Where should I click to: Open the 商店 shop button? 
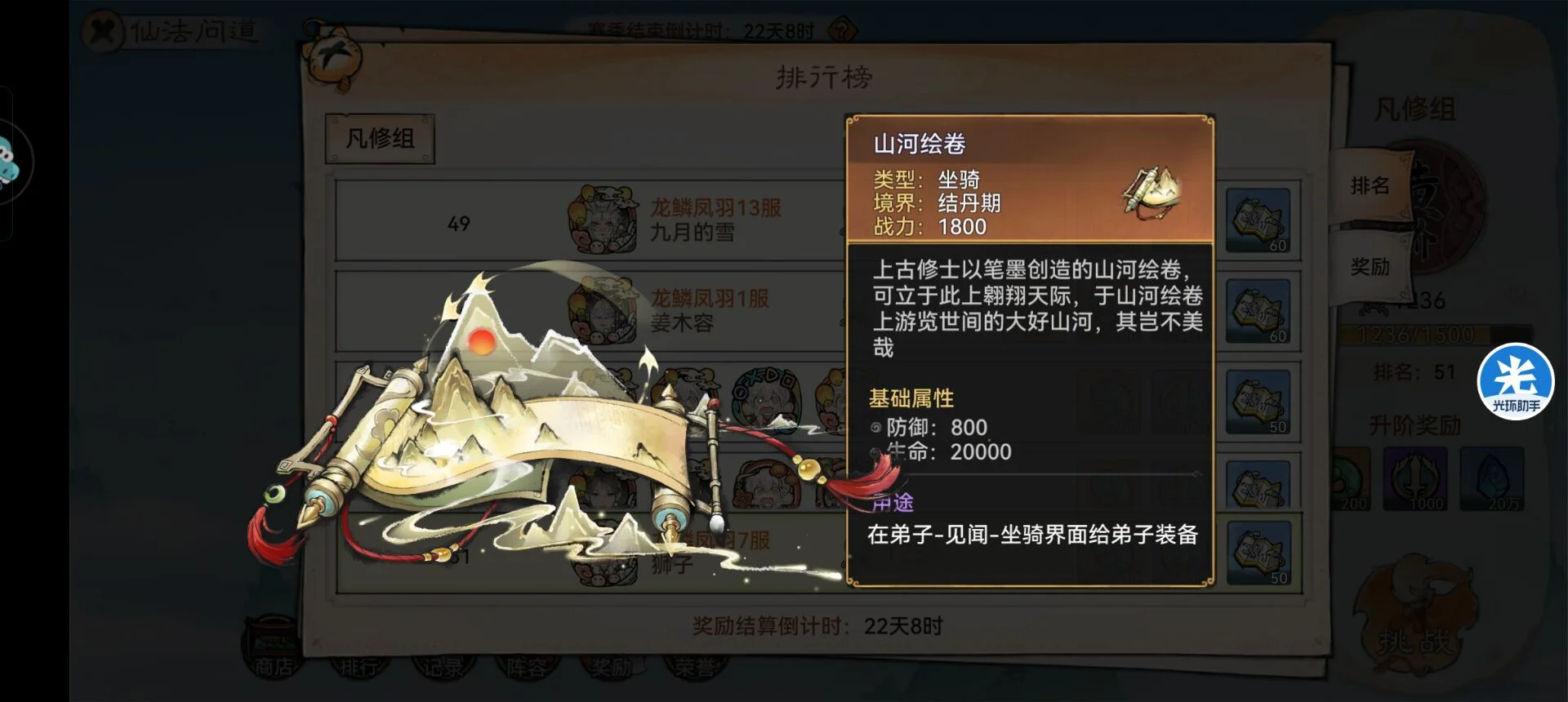point(274,651)
